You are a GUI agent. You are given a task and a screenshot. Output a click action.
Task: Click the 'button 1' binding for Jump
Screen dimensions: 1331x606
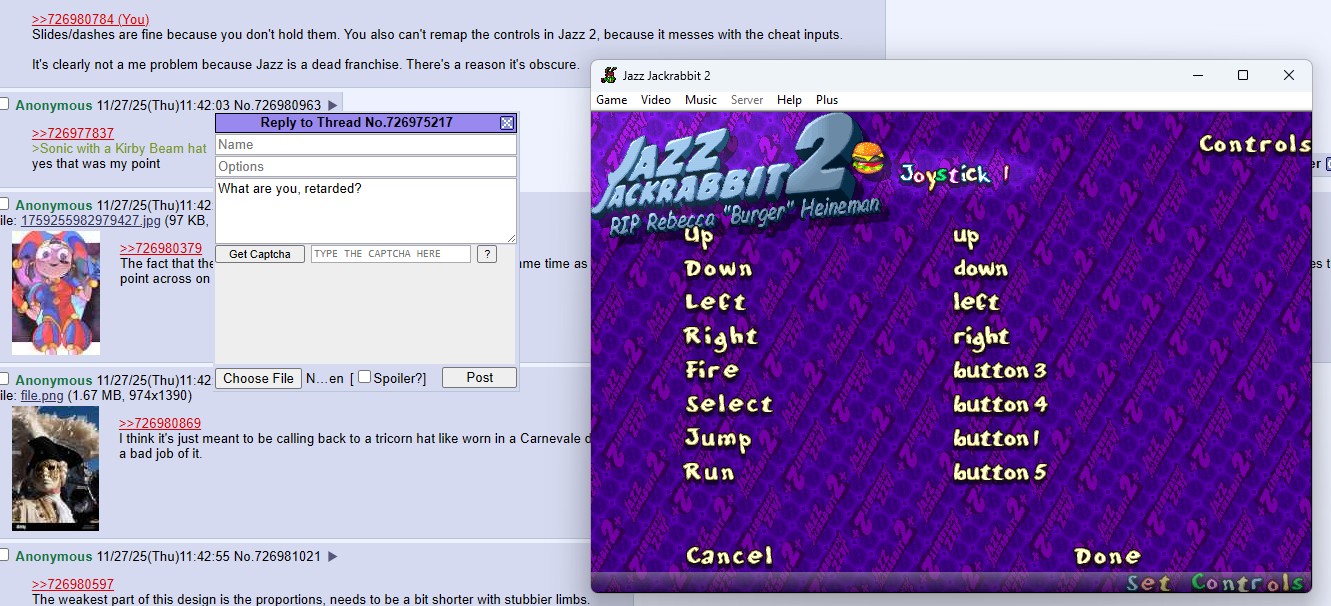point(997,439)
